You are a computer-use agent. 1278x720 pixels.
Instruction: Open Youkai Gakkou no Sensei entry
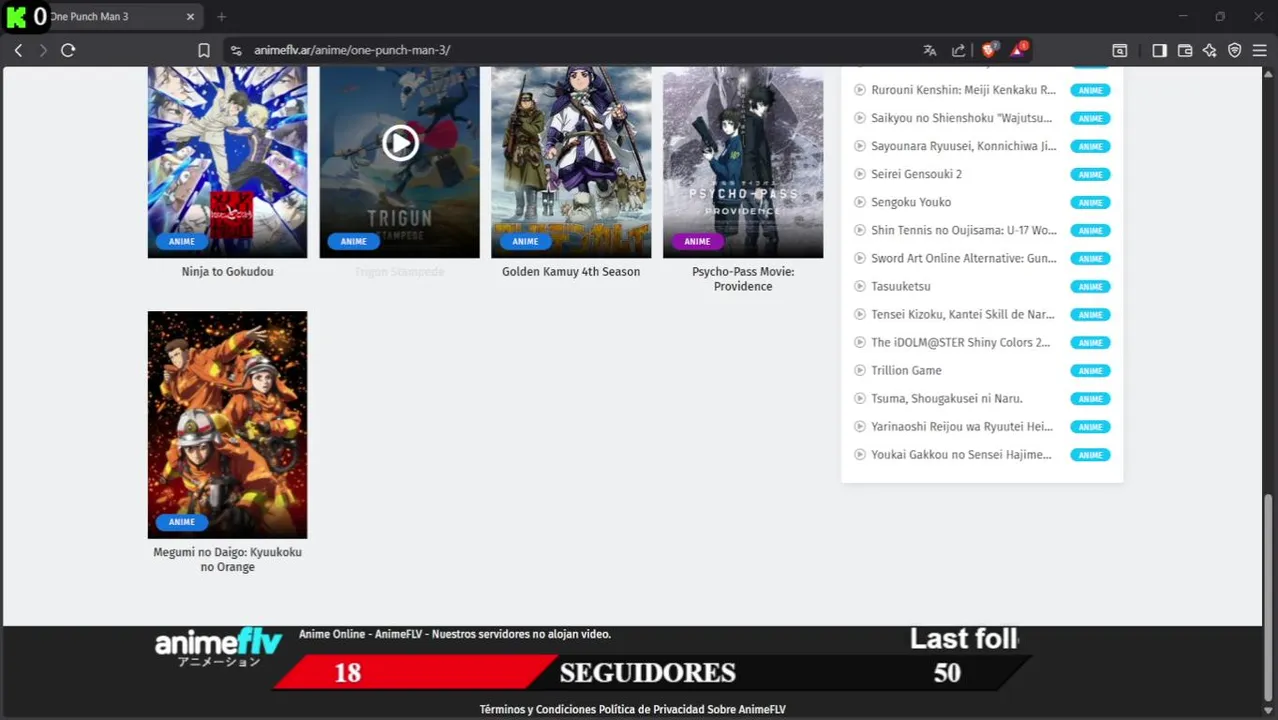click(962, 454)
